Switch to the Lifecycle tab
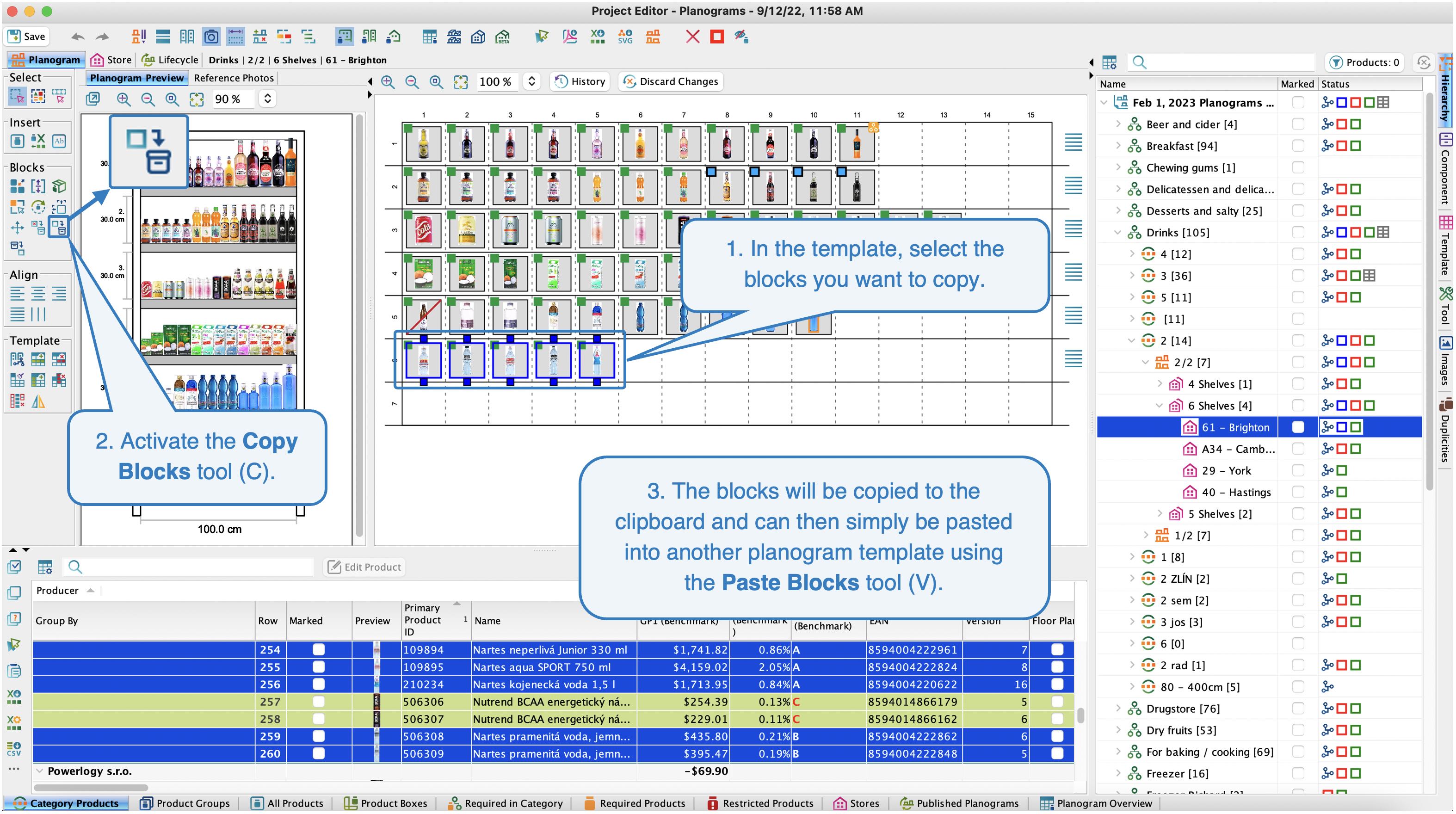 pyautogui.click(x=170, y=60)
